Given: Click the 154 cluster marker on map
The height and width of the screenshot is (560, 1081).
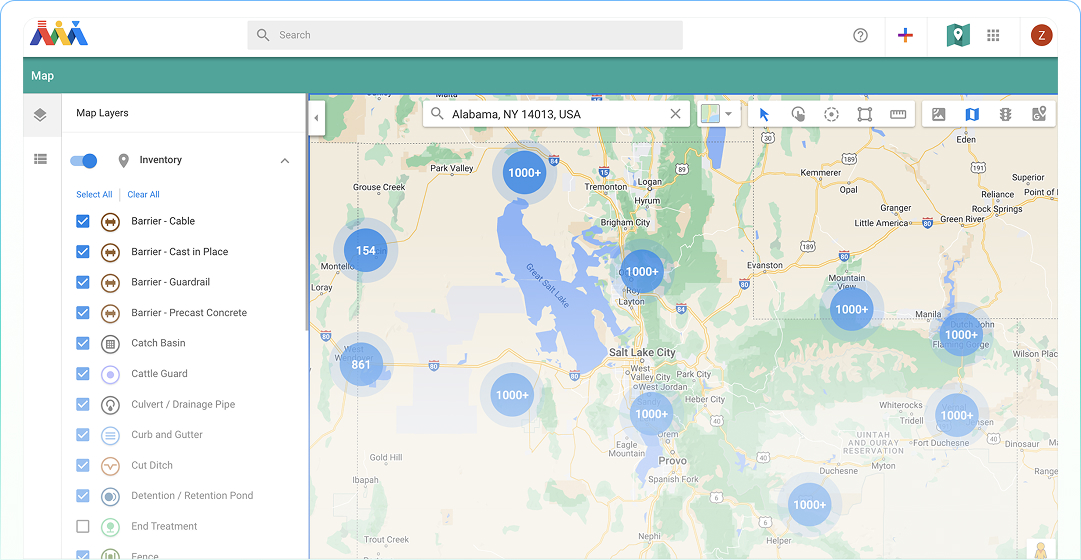Looking at the screenshot, I should 365,250.
